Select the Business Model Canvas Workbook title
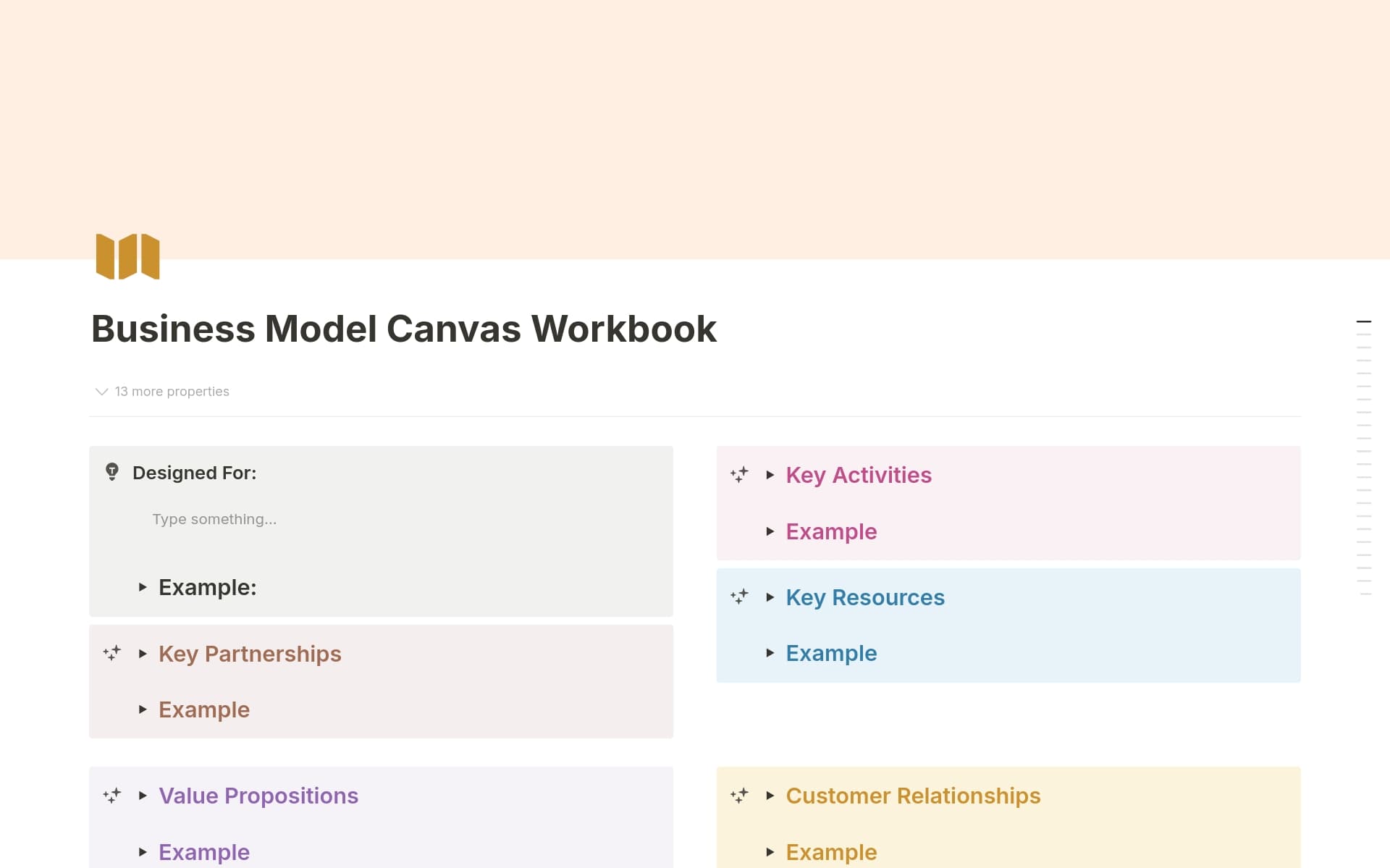The image size is (1390, 868). tap(403, 329)
